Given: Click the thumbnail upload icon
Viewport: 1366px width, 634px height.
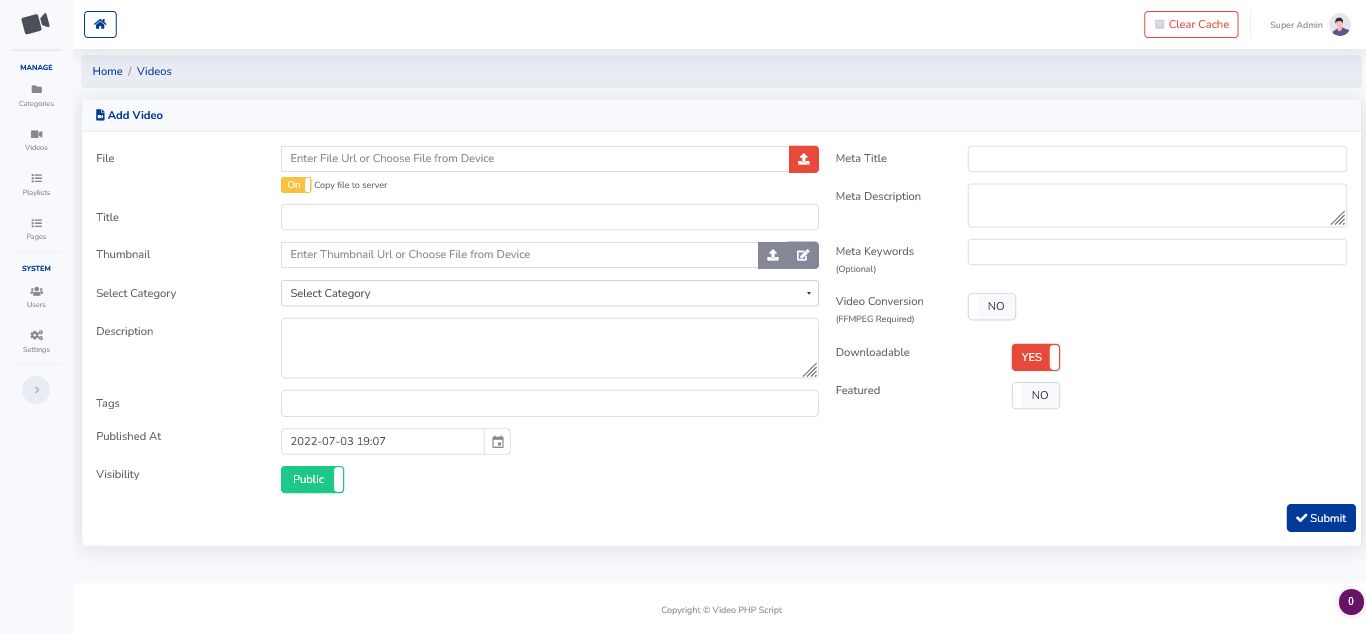Looking at the screenshot, I should click(x=773, y=255).
